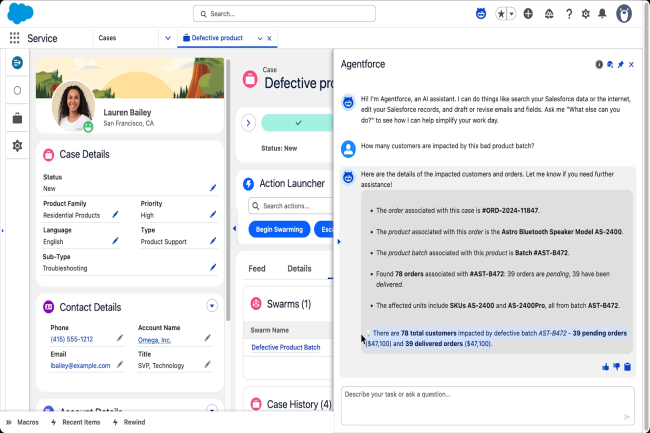Click the green completed path stage
This screenshot has width=650, height=433.
[297, 123]
